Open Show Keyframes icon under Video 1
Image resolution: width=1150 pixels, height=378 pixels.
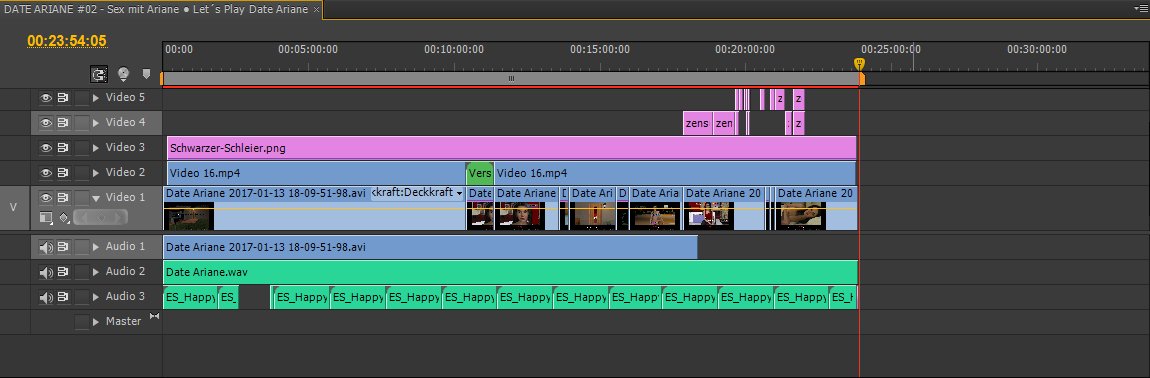tap(64, 217)
